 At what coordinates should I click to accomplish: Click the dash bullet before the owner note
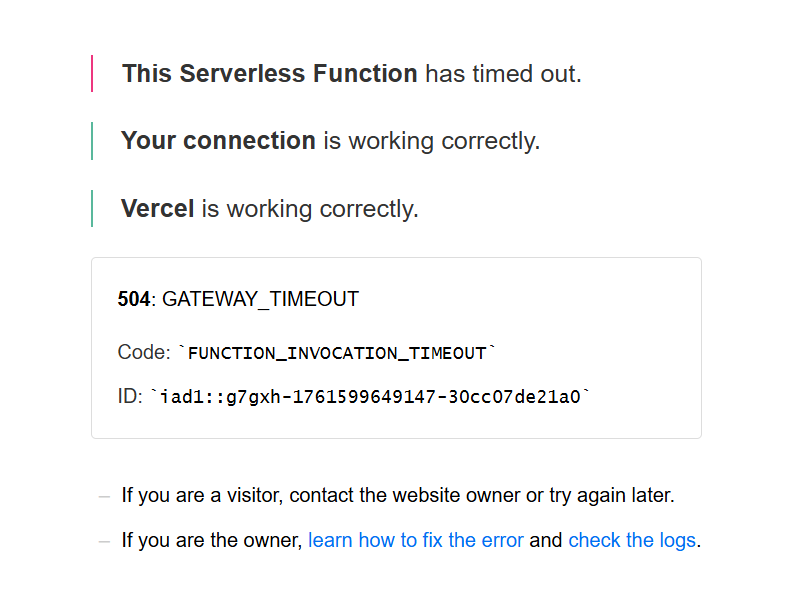coord(104,541)
